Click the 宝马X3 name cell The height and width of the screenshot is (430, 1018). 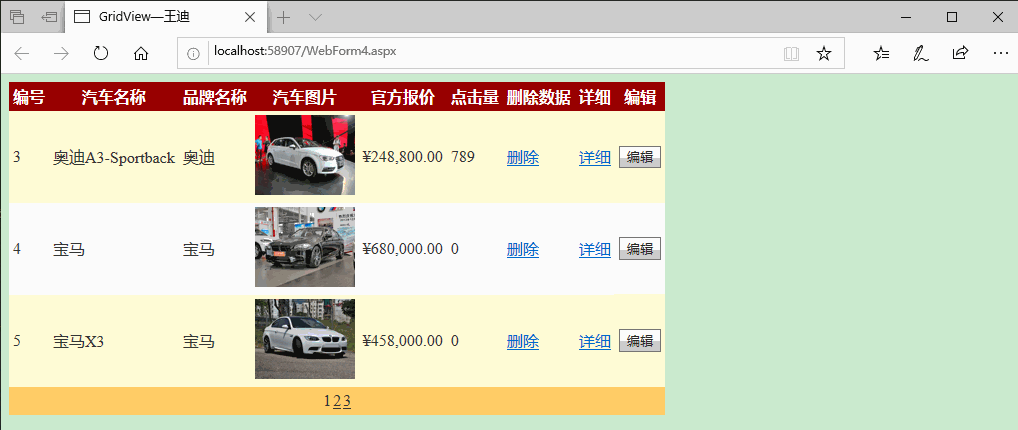click(x=78, y=342)
